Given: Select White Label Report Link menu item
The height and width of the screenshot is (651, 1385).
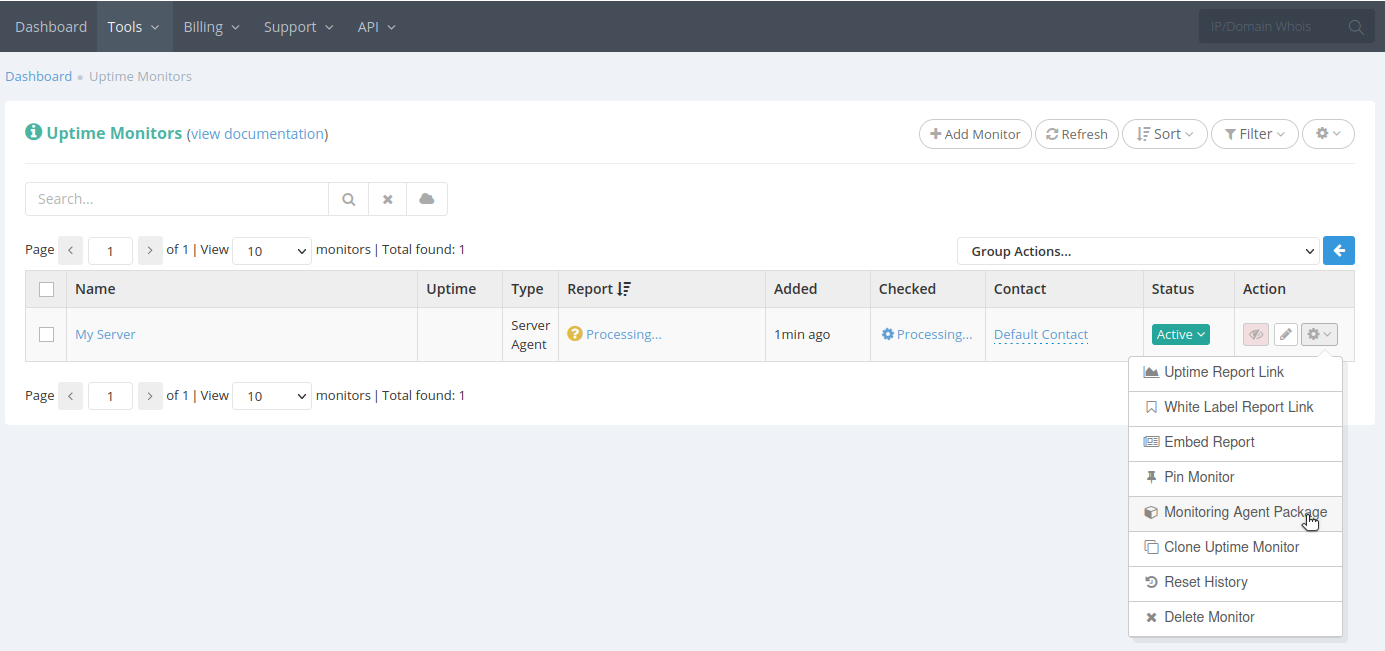Looking at the screenshot, I should pos(1235,408).
